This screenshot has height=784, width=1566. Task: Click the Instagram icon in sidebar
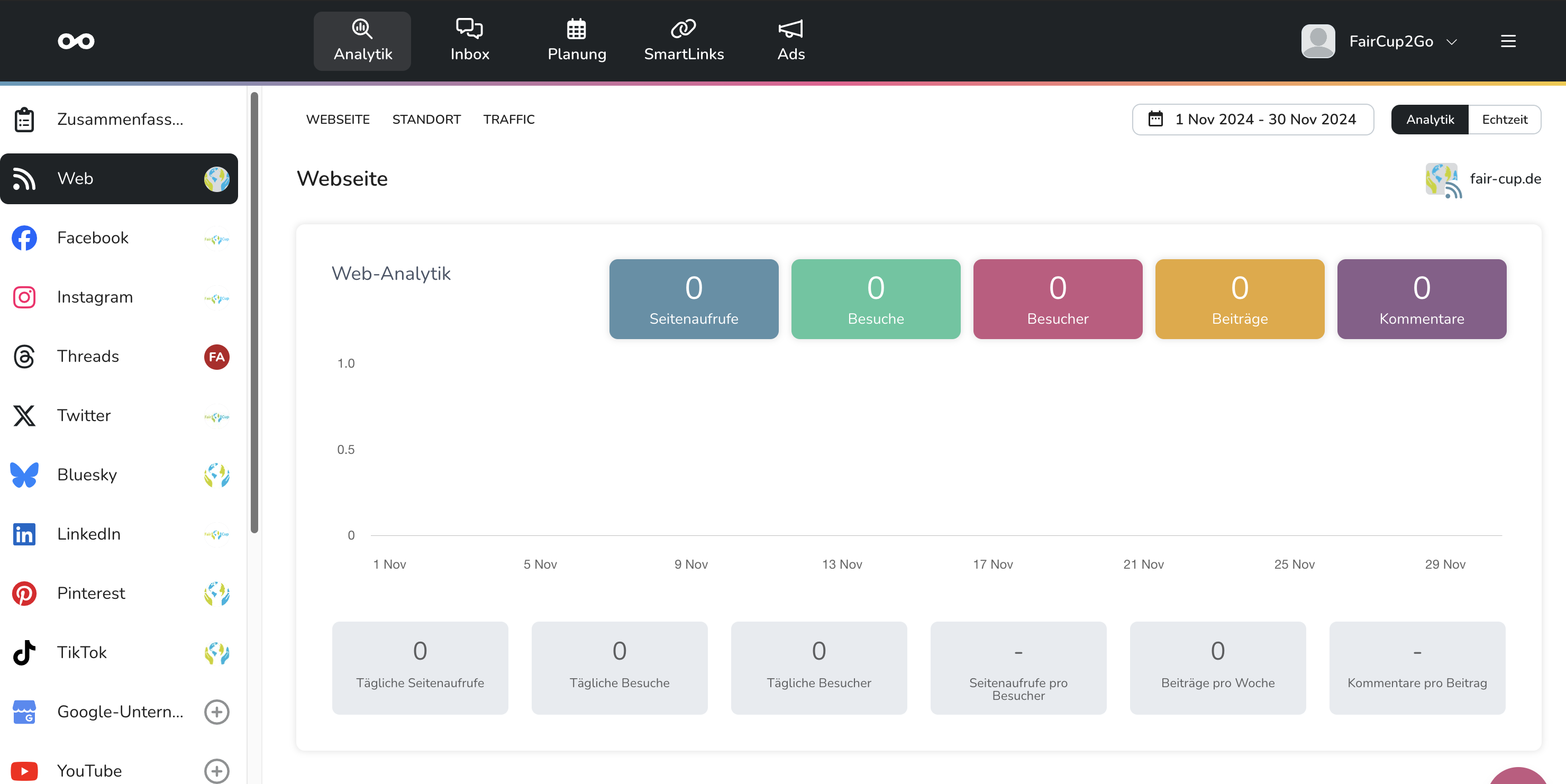24,297
